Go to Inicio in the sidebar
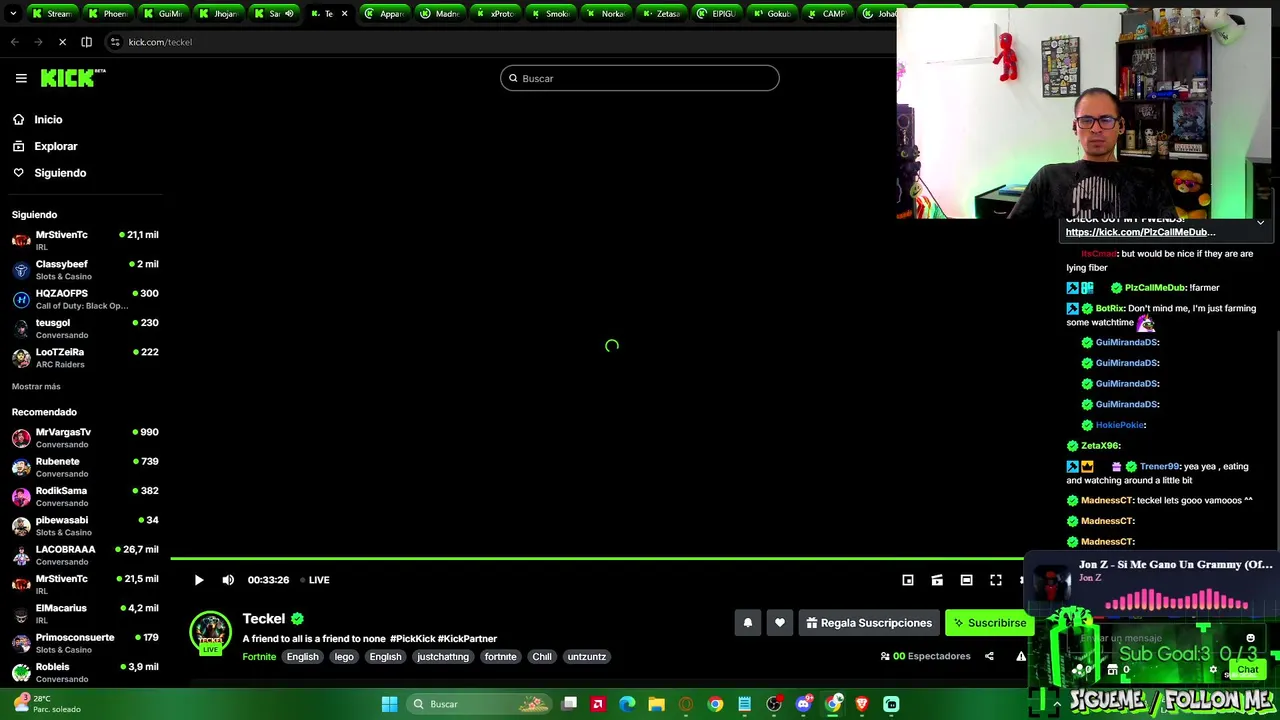The height and width of the screenshot is (720, 1280). [48, 120]
